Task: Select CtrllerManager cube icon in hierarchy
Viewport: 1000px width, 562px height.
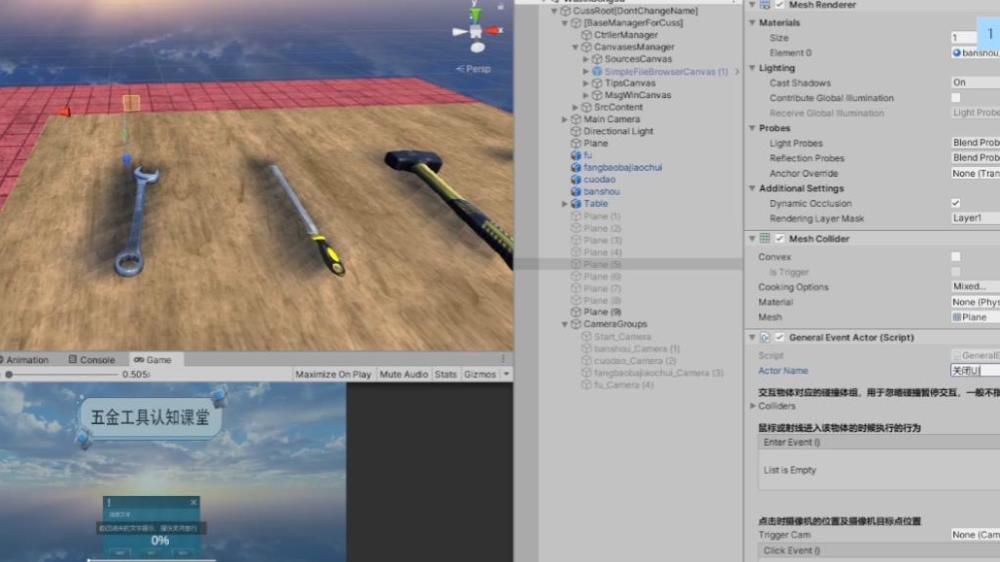Action: click(x=586, y=35)
